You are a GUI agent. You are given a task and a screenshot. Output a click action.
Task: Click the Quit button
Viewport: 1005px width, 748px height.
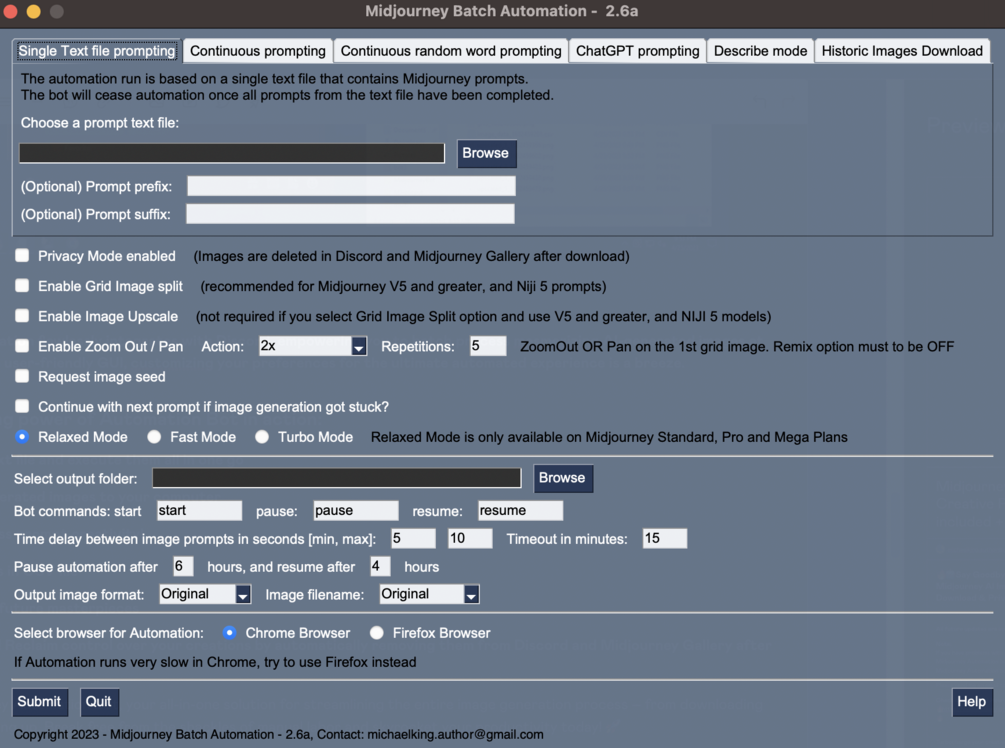click(x=99, y=702)
